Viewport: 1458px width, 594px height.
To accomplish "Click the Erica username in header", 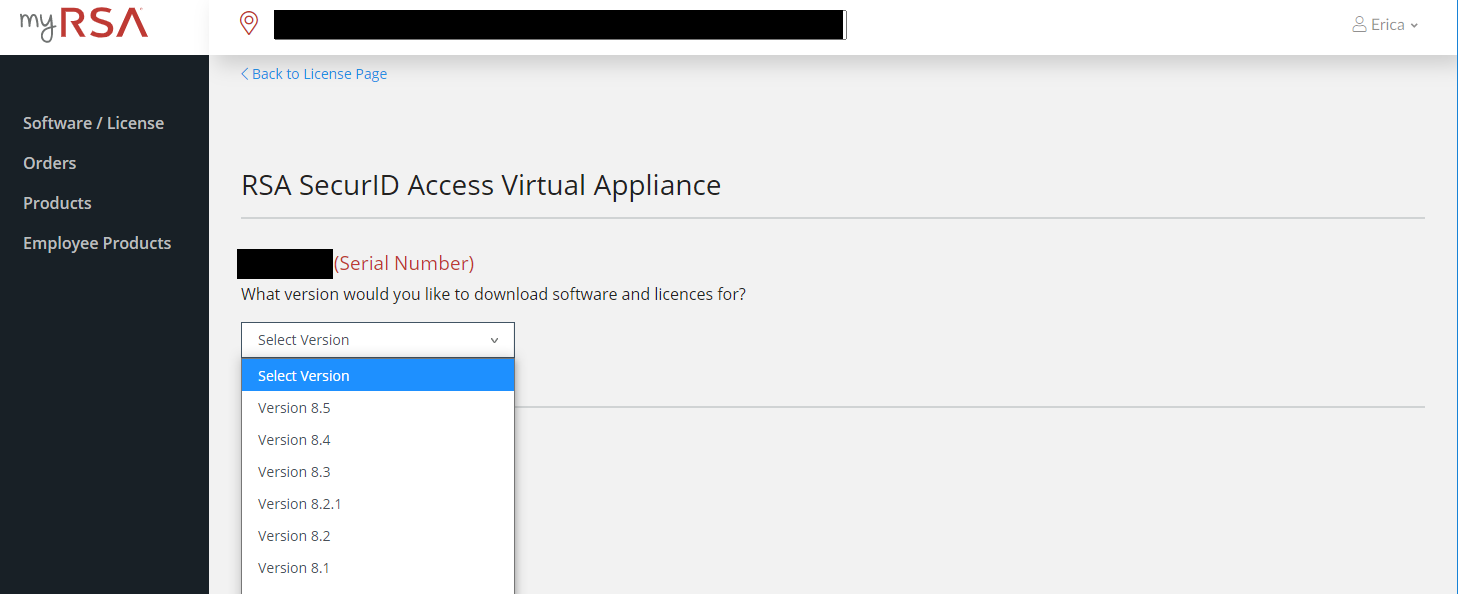I will (x=1387, y=25).
